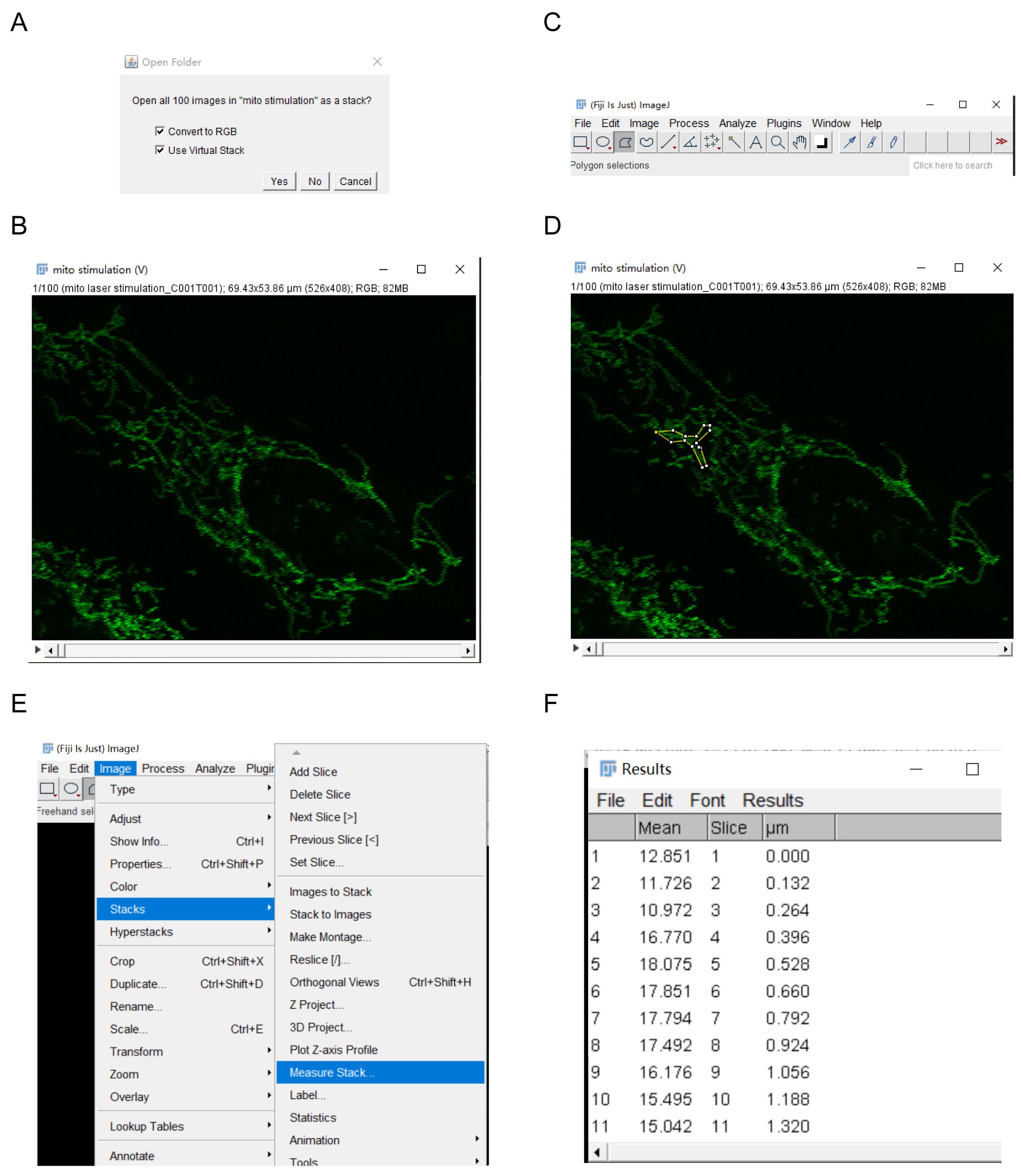The image size is (1021, 1176).
Task: Click the scroll-up arrow atop Stacks submenu
Action: click(x=296, y=753)
